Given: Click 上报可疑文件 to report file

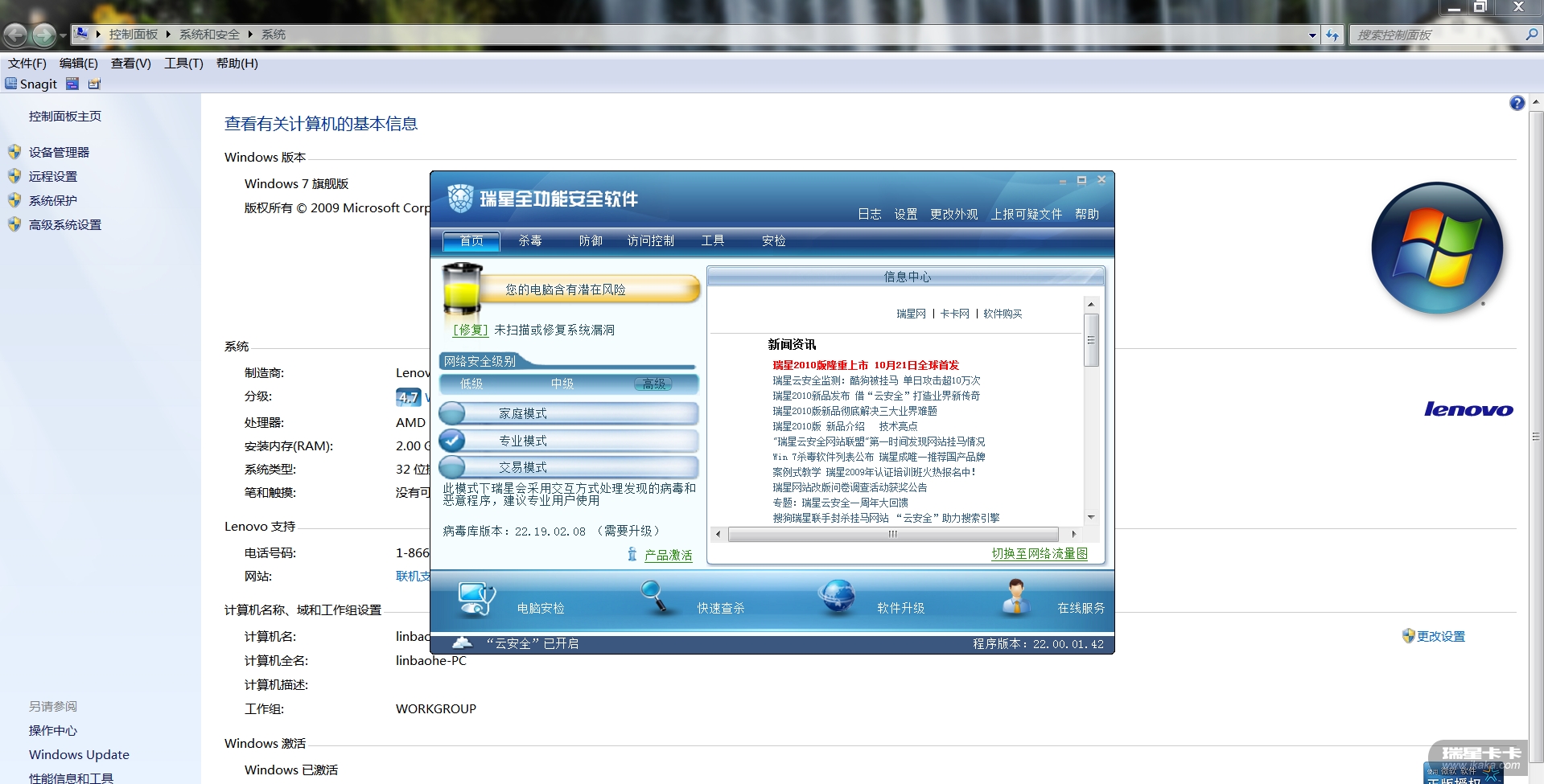Looking at the screenshot, I should [x=1027, y=214].
